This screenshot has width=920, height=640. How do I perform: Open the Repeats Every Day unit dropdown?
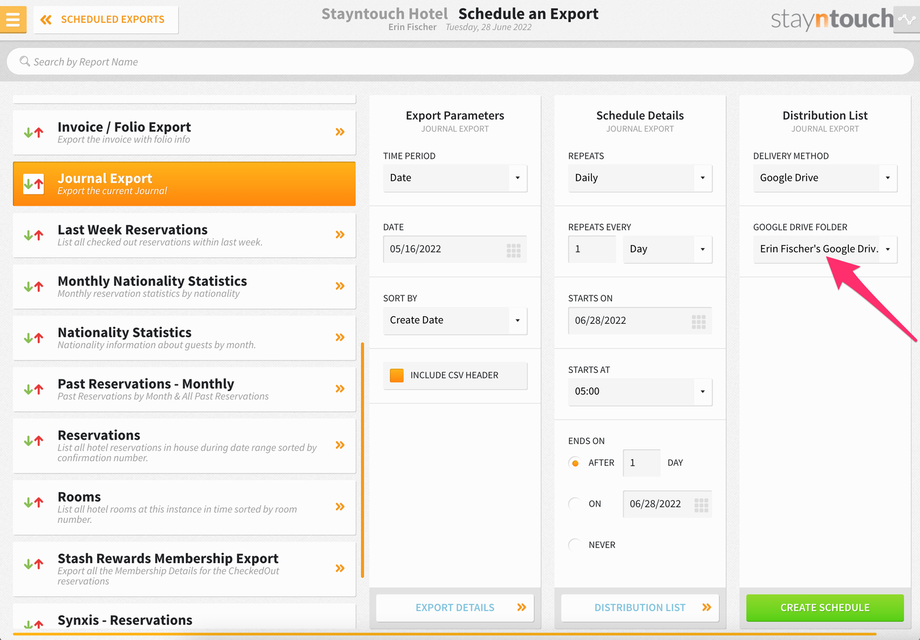point(668,249)
